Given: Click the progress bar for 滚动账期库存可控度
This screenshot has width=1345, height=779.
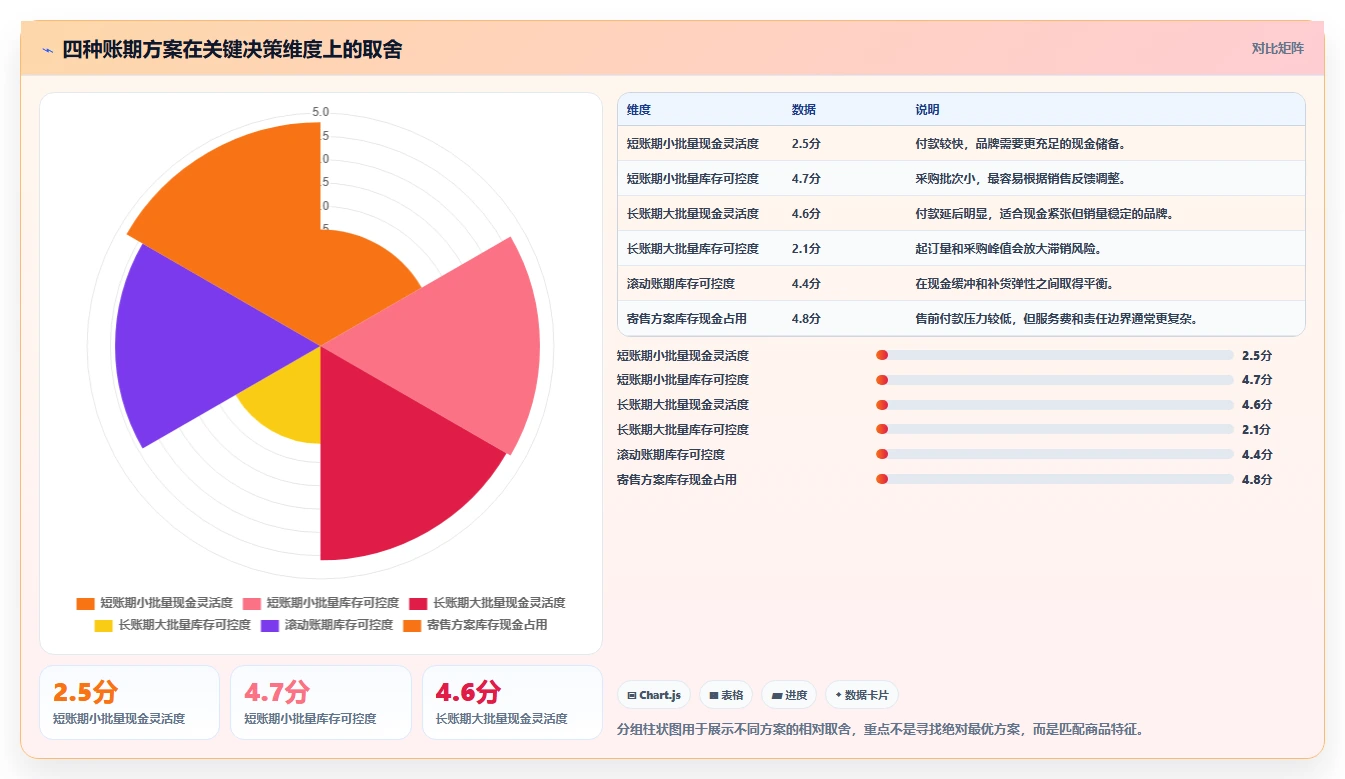Looking at the screenshot, I should (x=1055, y=455).
